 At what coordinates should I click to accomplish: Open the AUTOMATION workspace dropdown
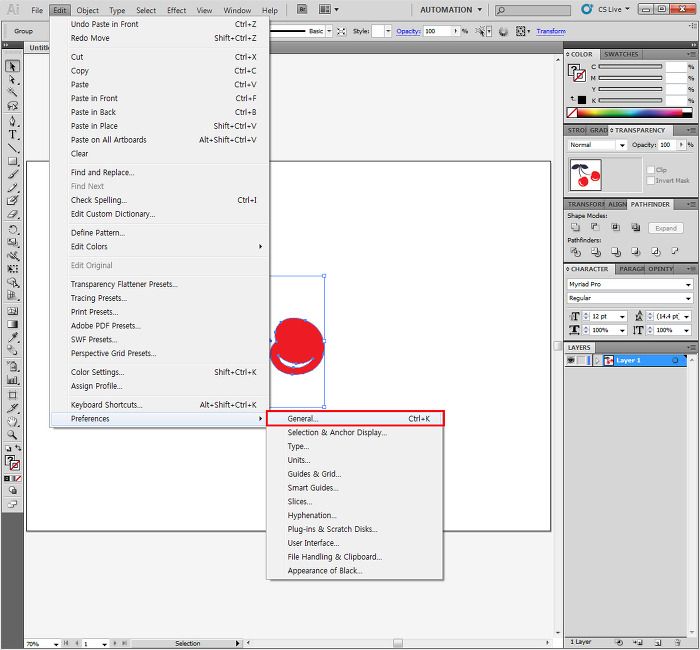click(x=451, y=9)
